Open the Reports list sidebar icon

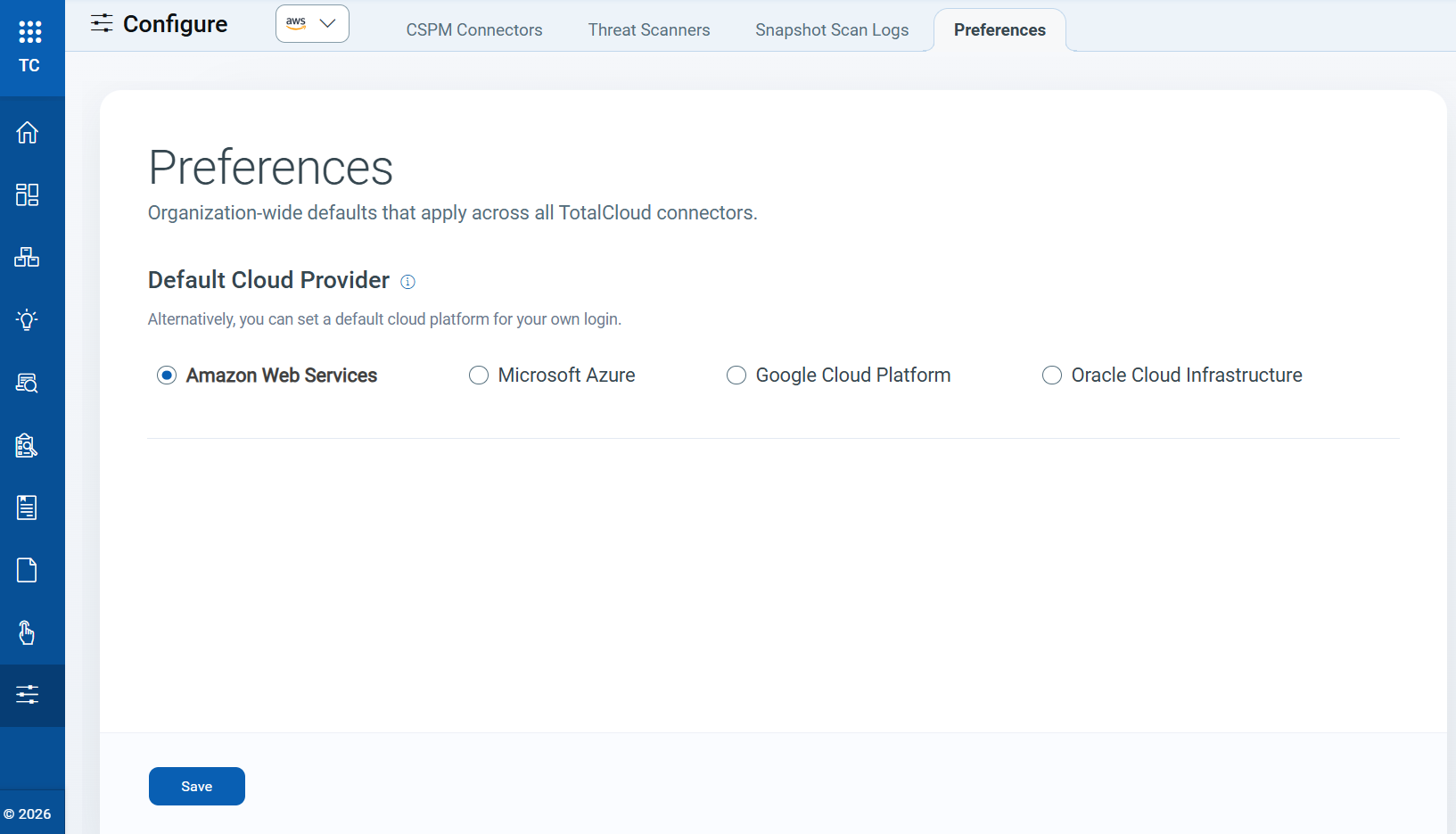click(28, 508)
